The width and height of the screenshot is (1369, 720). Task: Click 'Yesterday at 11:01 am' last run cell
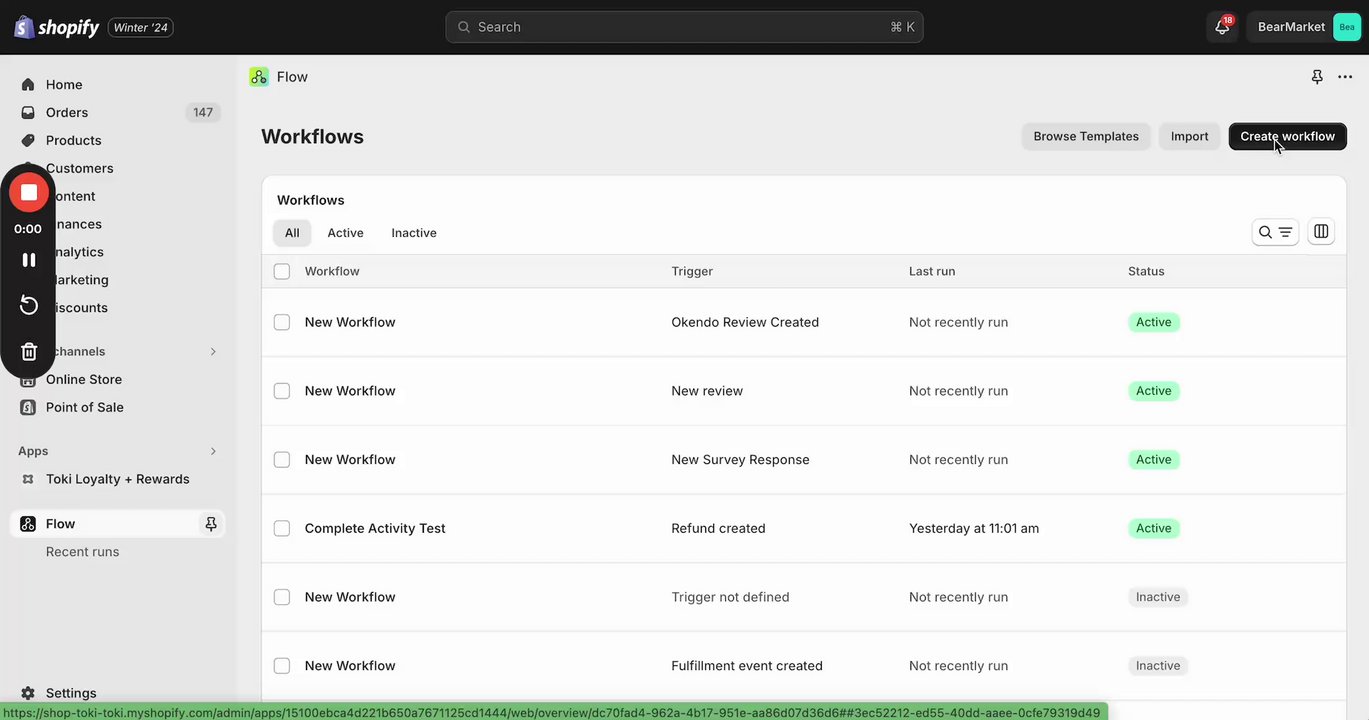click(x=974, y=528)
